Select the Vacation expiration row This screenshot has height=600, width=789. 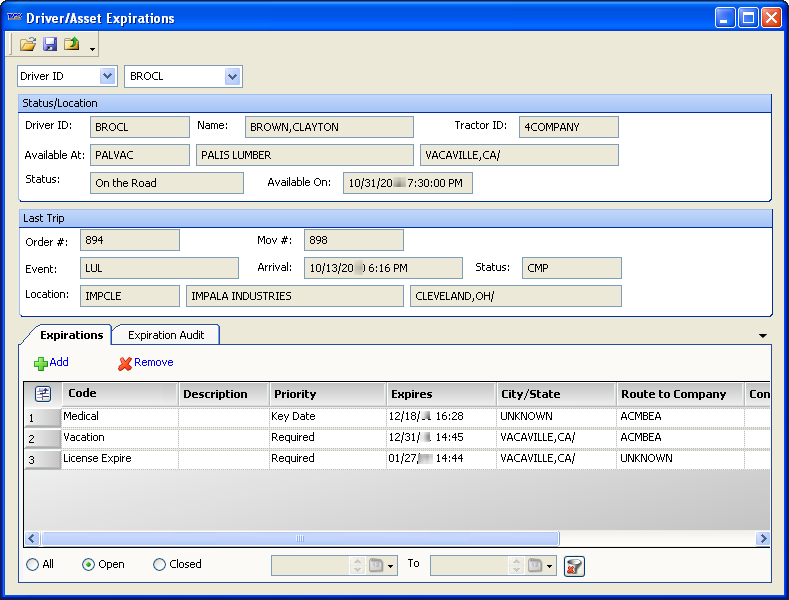(84, 438)
